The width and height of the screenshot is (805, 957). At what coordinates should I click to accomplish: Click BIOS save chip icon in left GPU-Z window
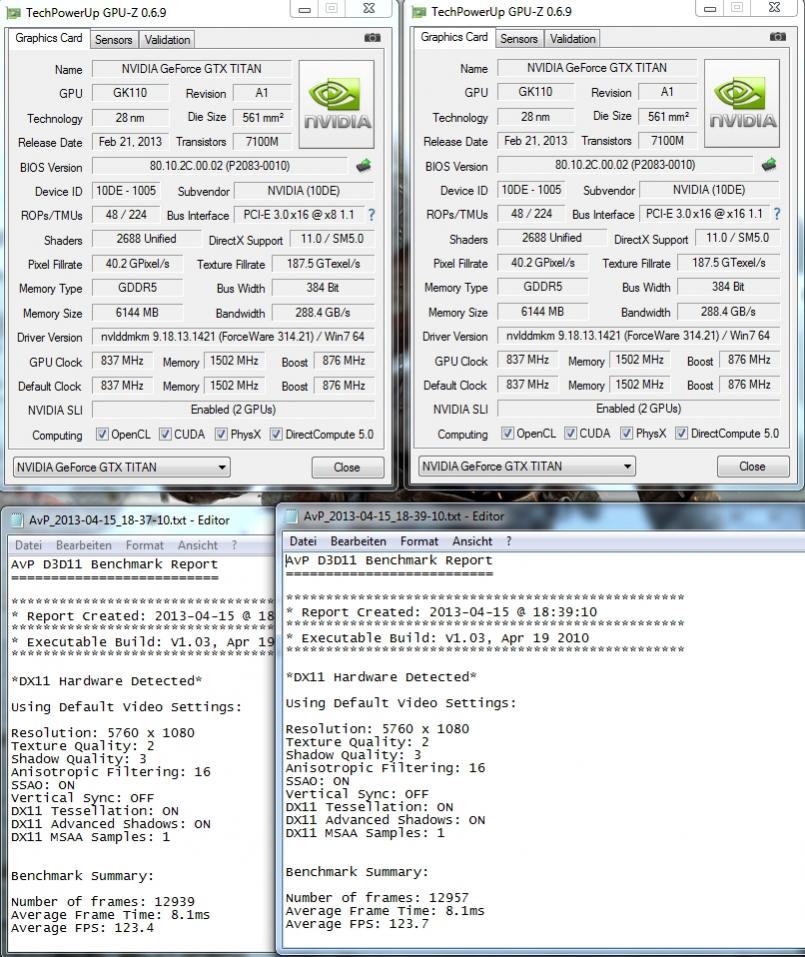tap(364, 165)
